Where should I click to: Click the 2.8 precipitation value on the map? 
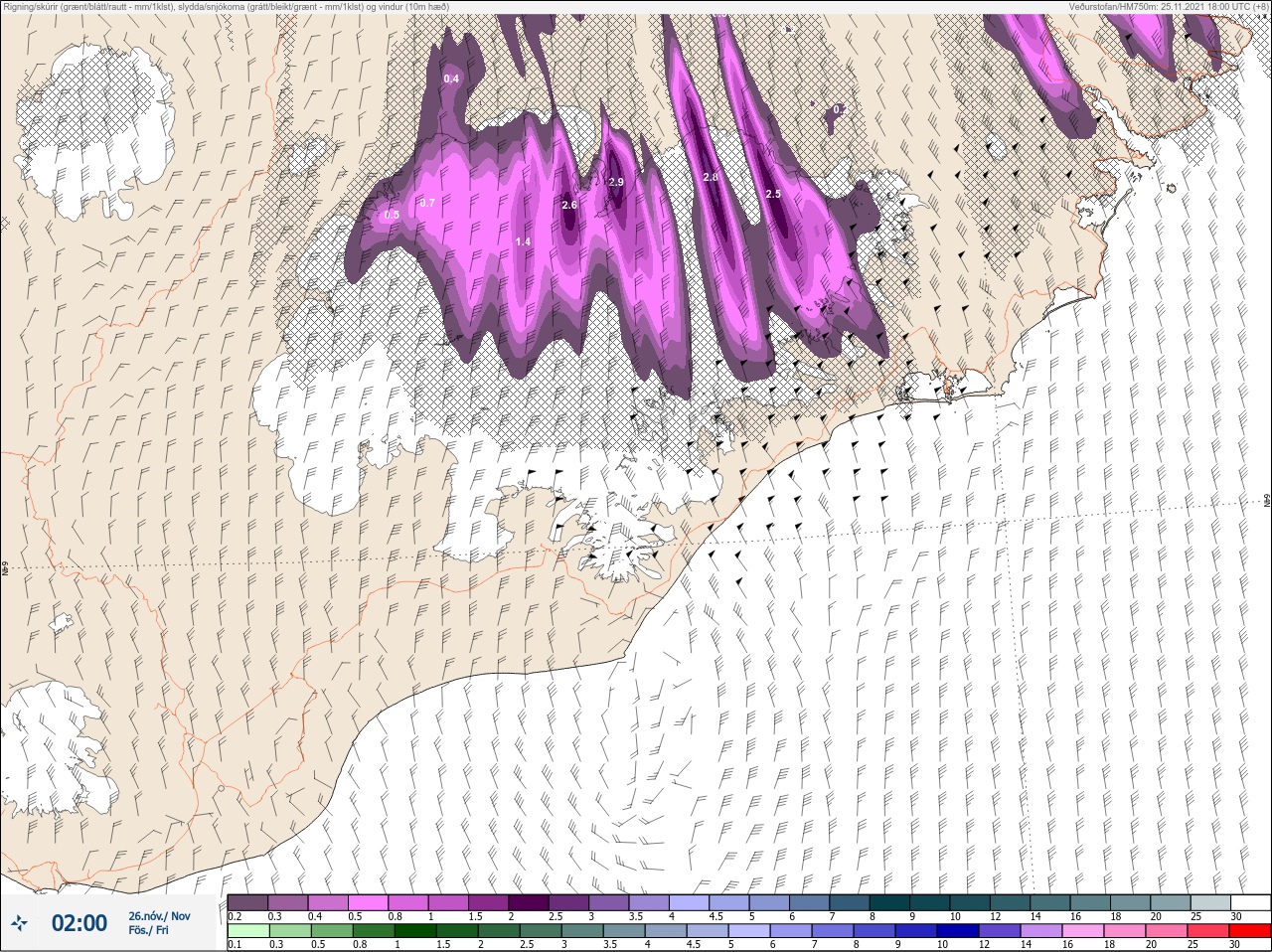pyautogui.click(x=710, y=177)
